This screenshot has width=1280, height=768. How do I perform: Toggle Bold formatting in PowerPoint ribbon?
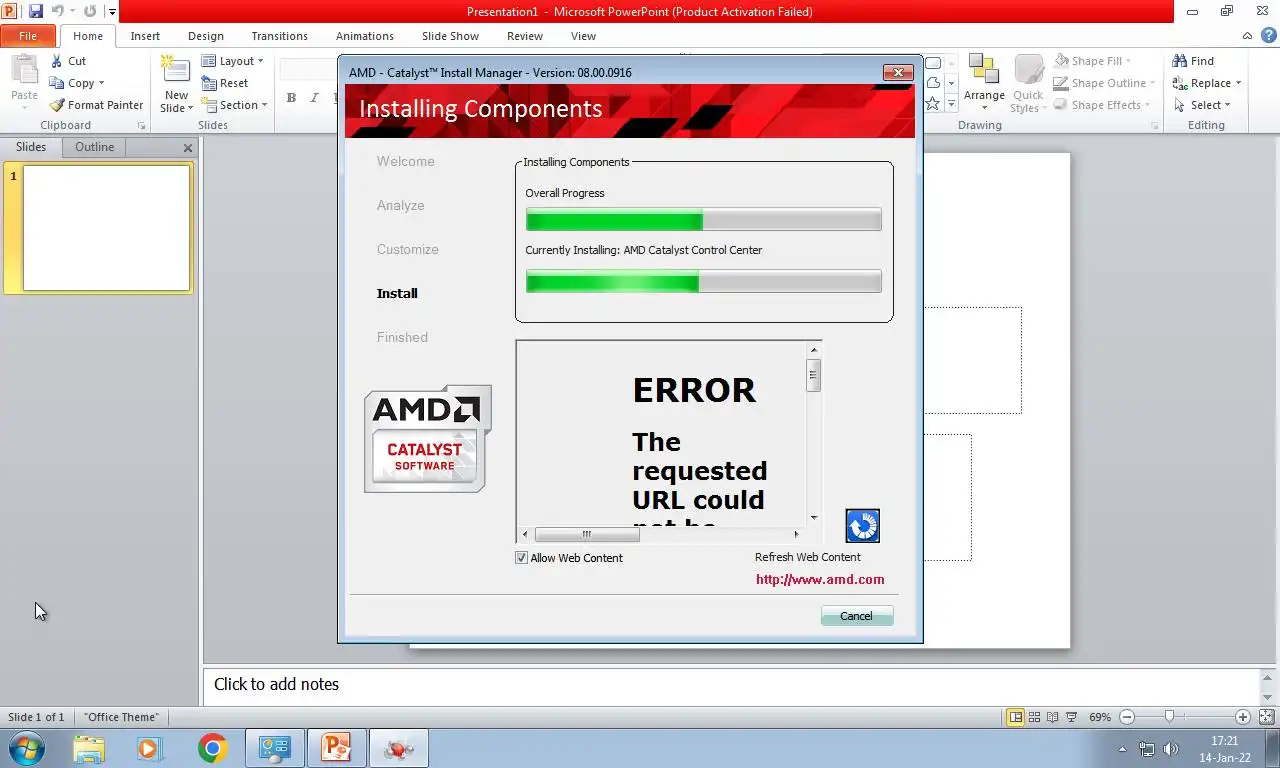[291, 98]
